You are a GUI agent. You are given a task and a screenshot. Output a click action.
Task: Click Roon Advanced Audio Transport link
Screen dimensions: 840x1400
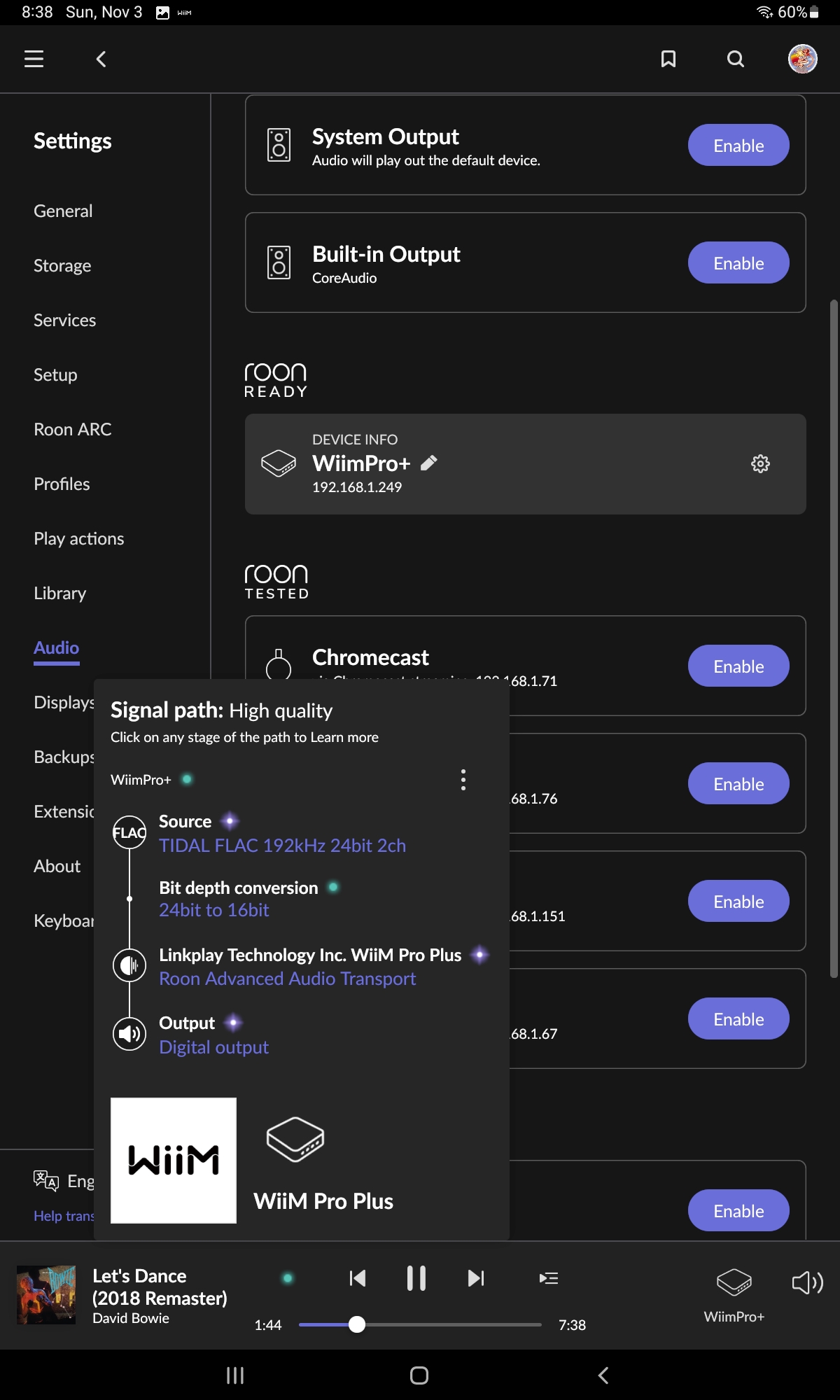(x=287, y=979)
